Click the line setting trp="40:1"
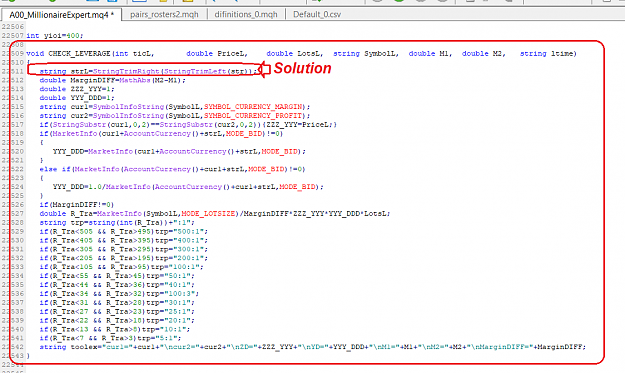The height and width of the screenshot is (373, 625). pos(117,285)
